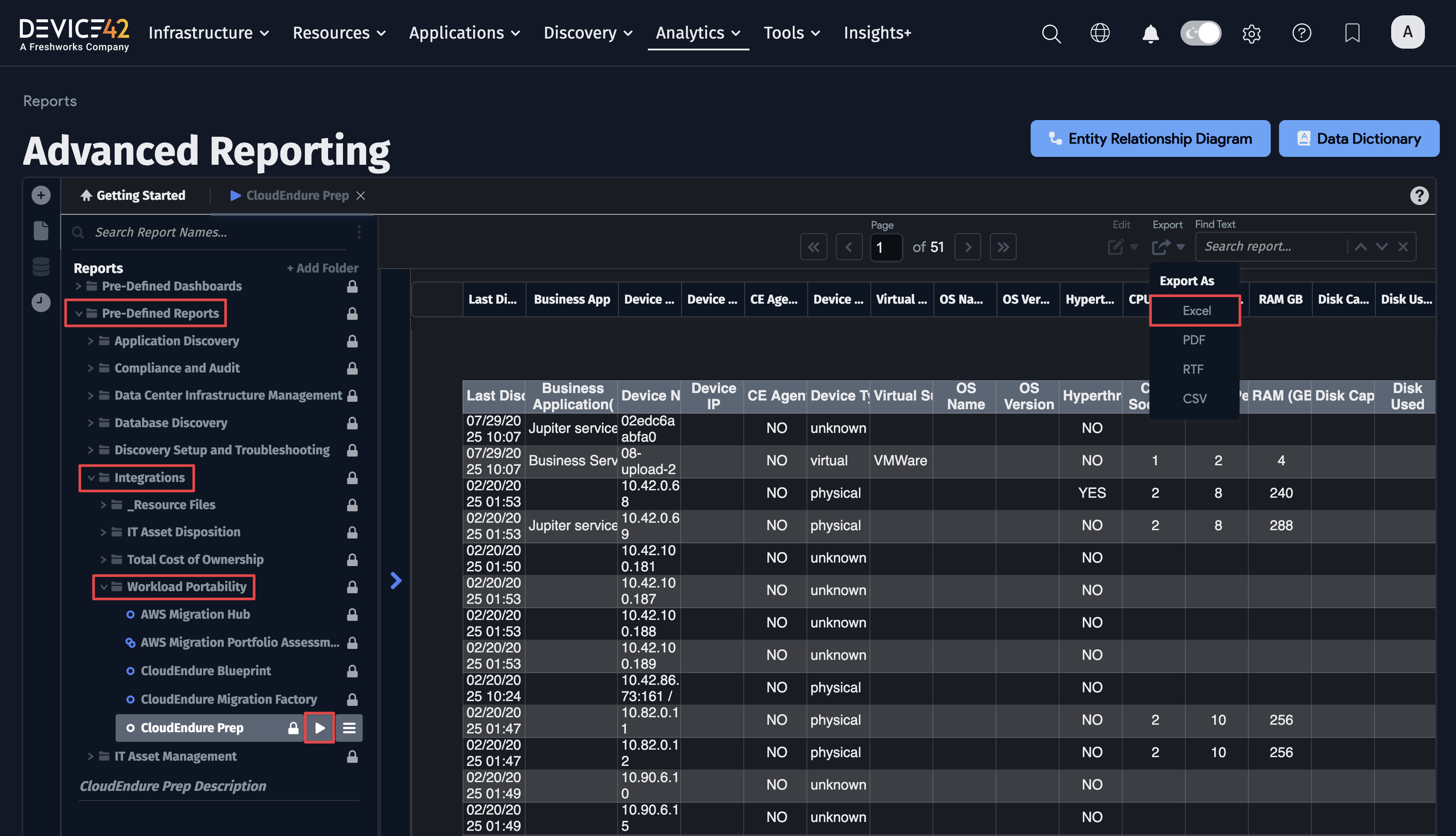The height and width of the screenshot is (836, 1456).
Task: Open the global search magnifier icon
Action: click(1051, 33)
